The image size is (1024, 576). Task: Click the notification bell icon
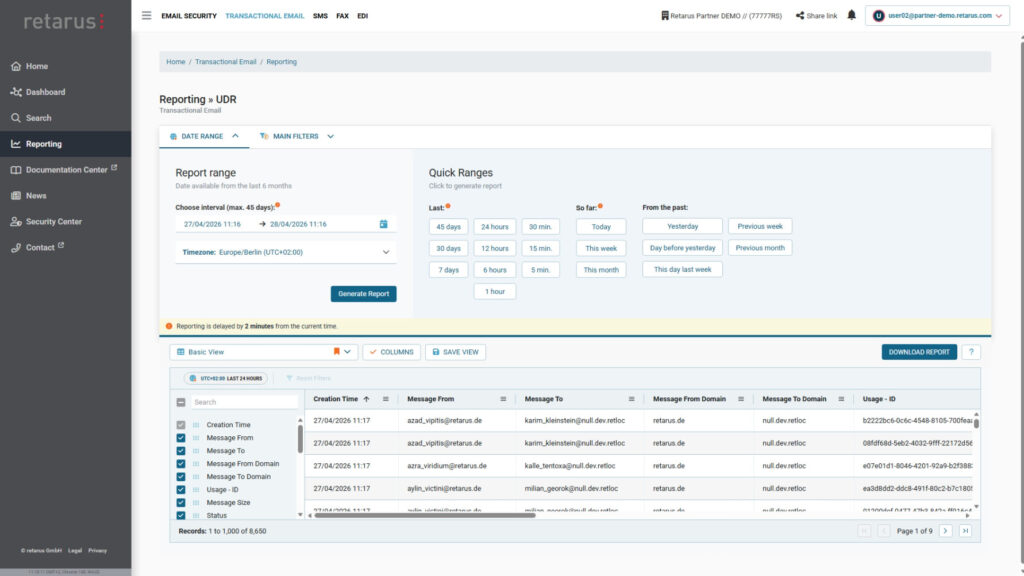(852, 16)
